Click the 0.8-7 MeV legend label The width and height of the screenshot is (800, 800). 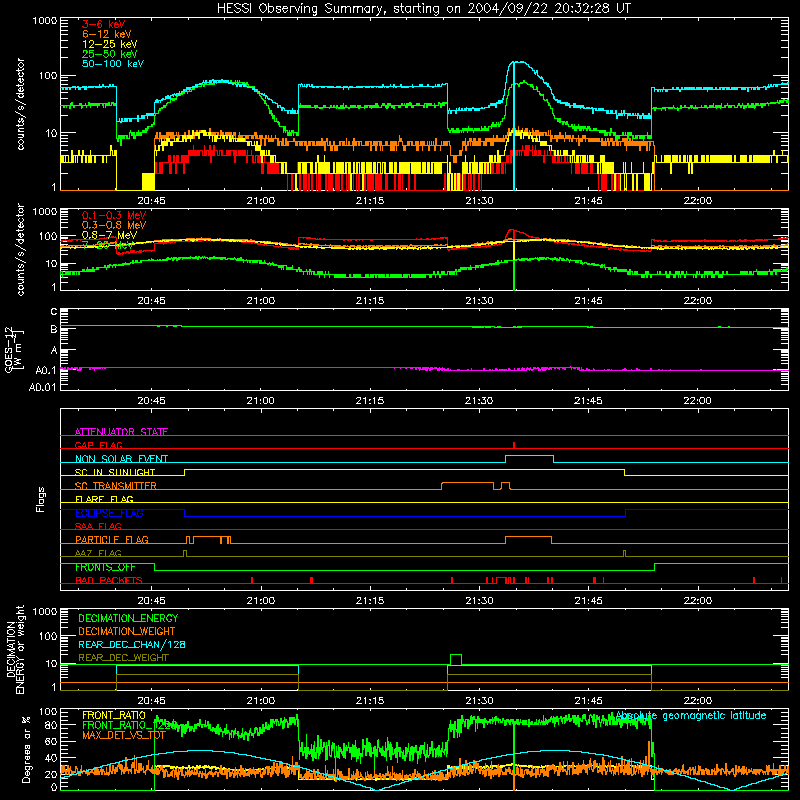110,235
